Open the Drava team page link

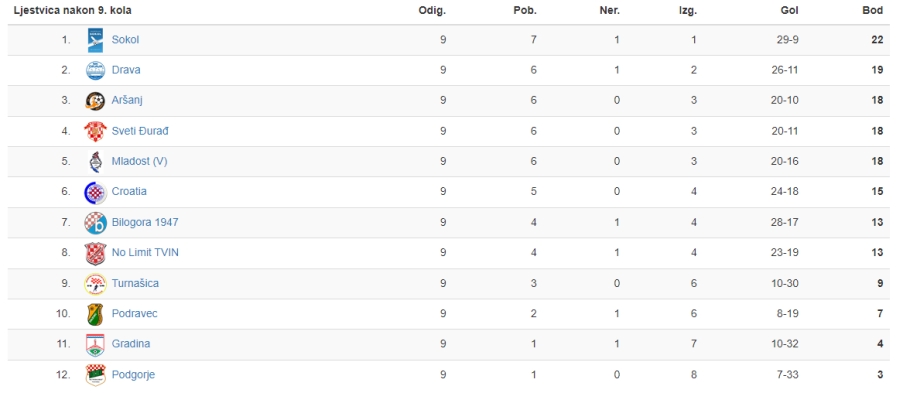tap(126, 70)
